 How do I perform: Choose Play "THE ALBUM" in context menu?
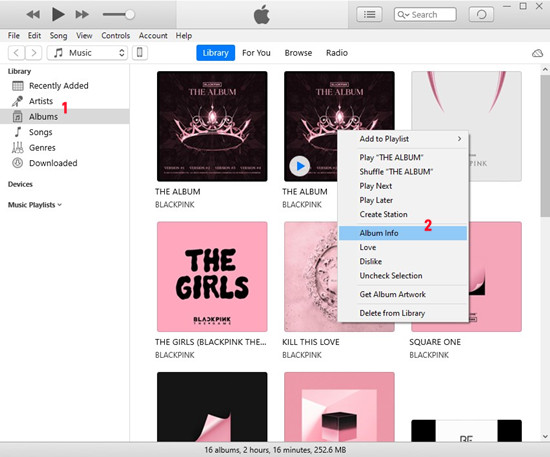point(403,157)
